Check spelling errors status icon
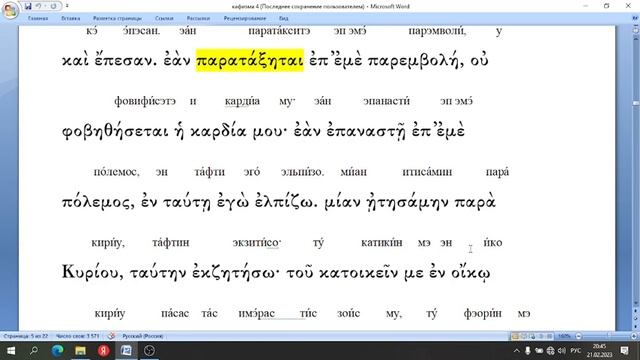Image resolution: width=640 pixels, height=360 pixels. 111,336
